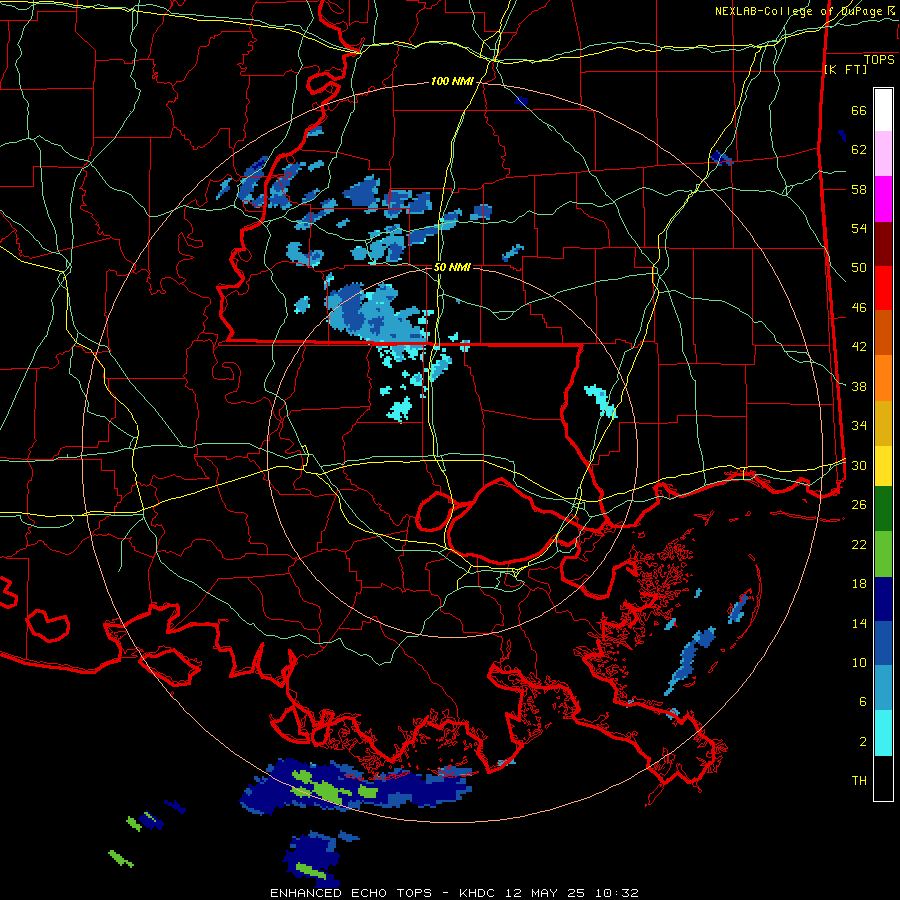
Task: Click the legend value '22'
Action: [x=859, y=544]
